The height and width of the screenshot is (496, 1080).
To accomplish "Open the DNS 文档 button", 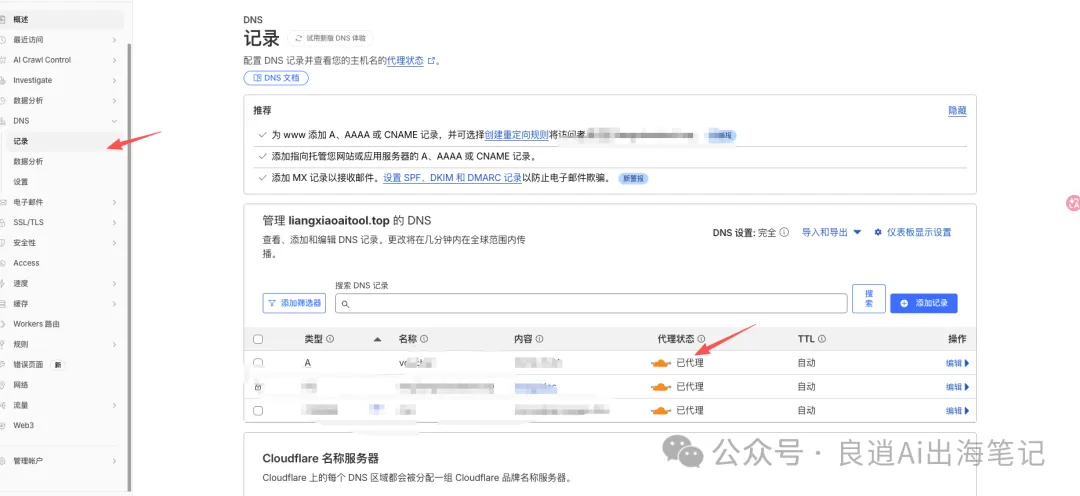I will click(276, 78).
